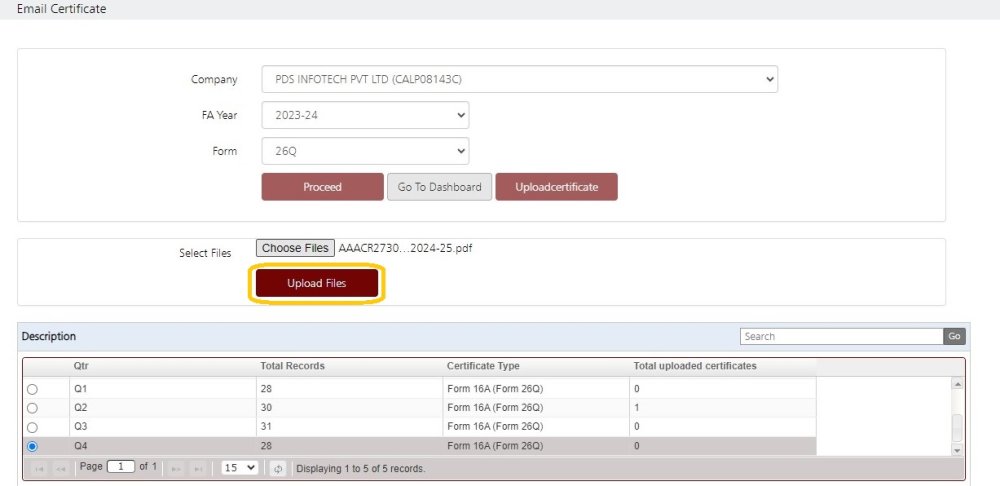Go to next page in grid pager
Screen dimensions: 1000x486
pos(177,469)
